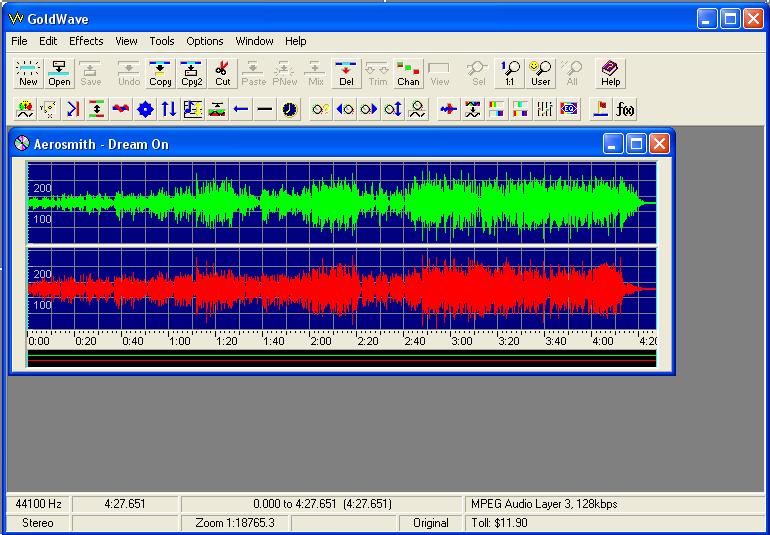Click the Del toolbar icon
This screenshot has height=535, width=770.
tap(346, 73)
